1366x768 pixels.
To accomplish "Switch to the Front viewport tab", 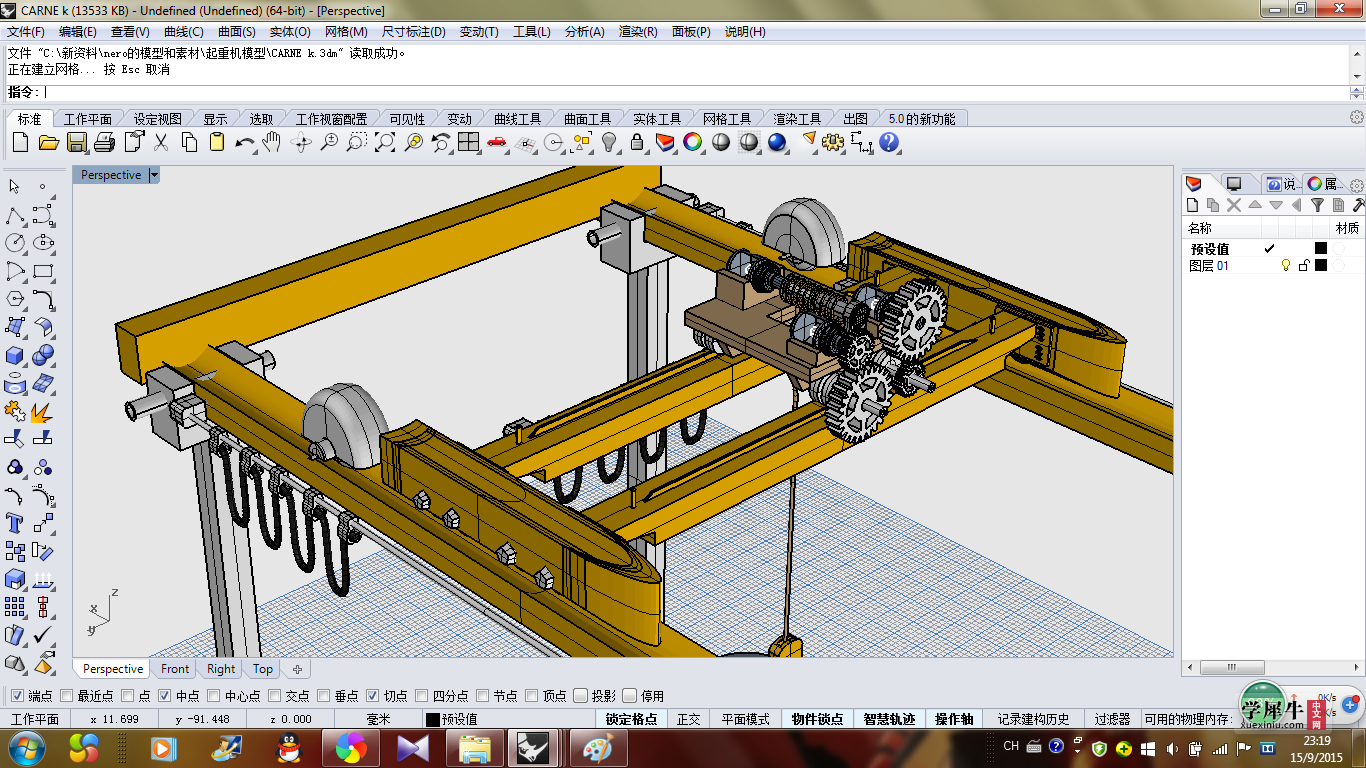I will pos(175,669).
